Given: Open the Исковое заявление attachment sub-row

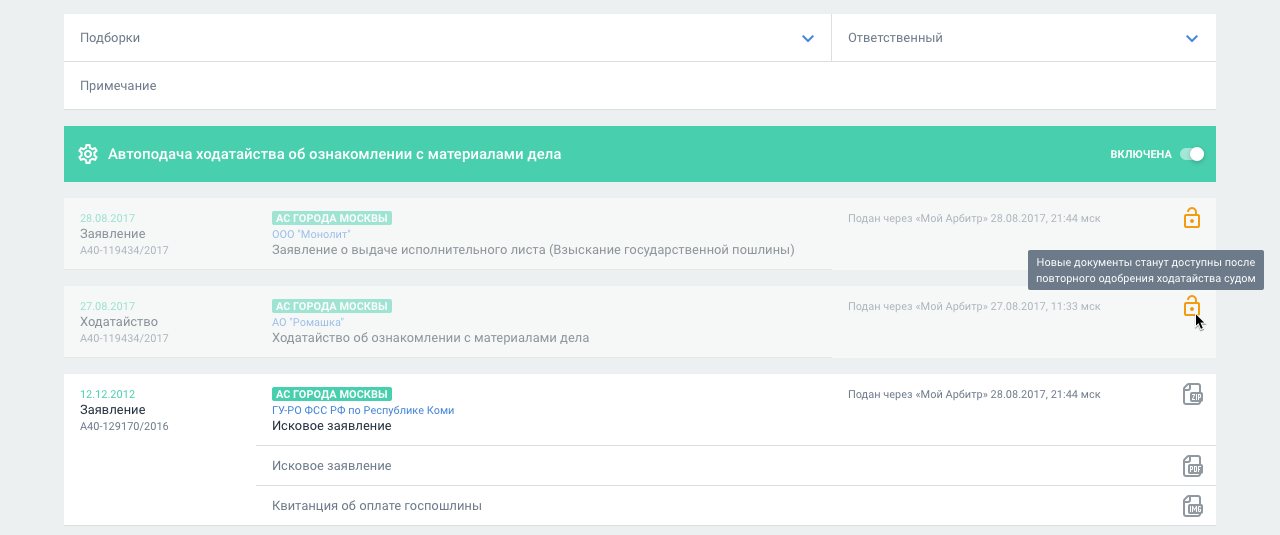Looking at the screenshot, I should pyautogui.click(x=332, y=466).
